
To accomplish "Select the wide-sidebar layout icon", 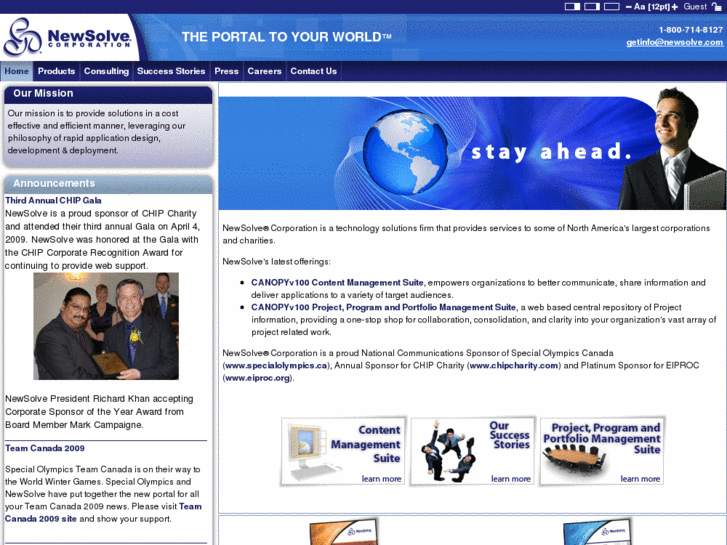I will coord(572,6).
